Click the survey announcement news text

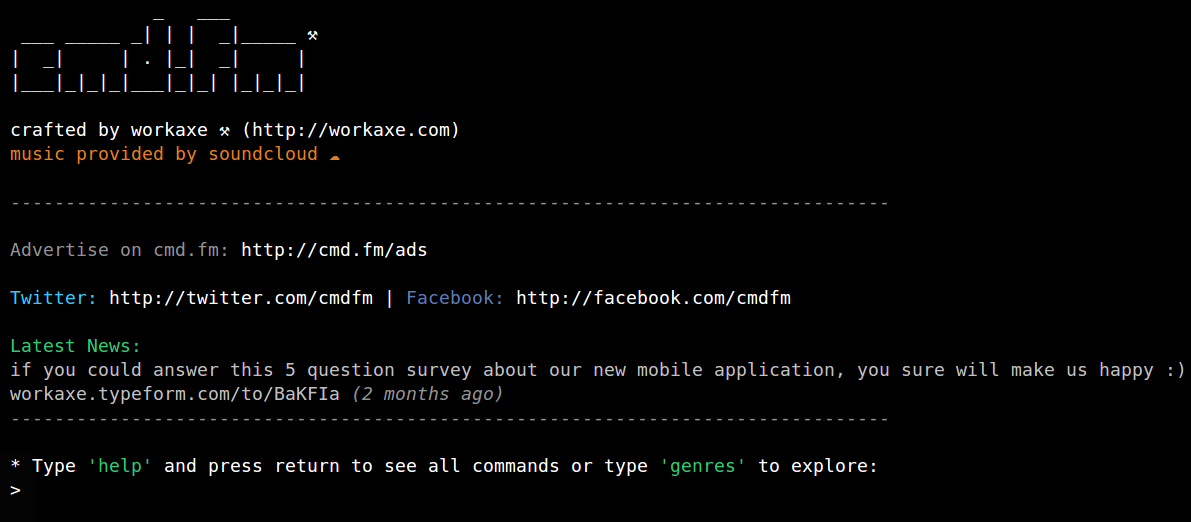pyautogui.click(x=597, y=370)
